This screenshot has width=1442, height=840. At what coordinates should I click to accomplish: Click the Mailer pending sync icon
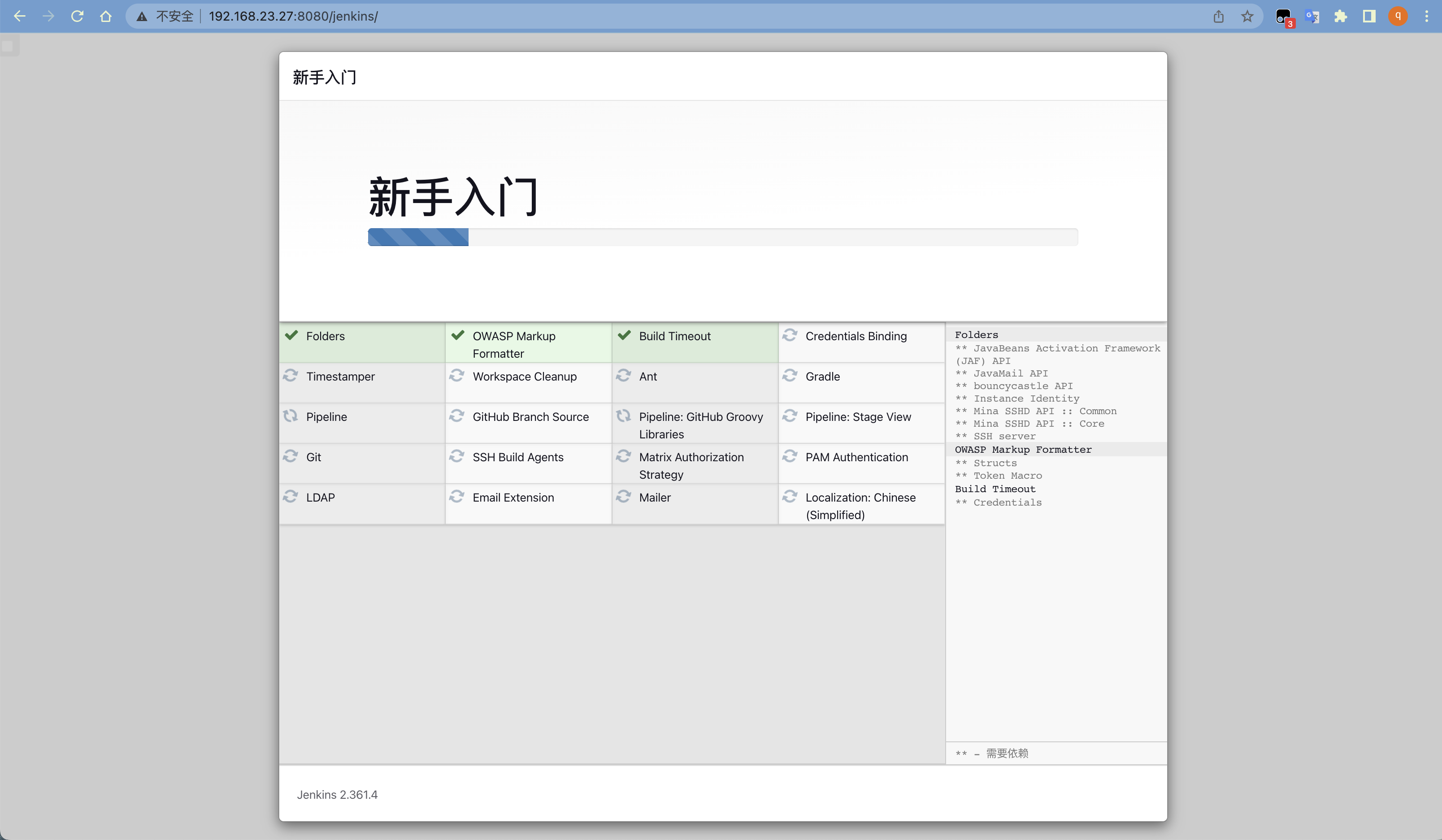[623, 496]
